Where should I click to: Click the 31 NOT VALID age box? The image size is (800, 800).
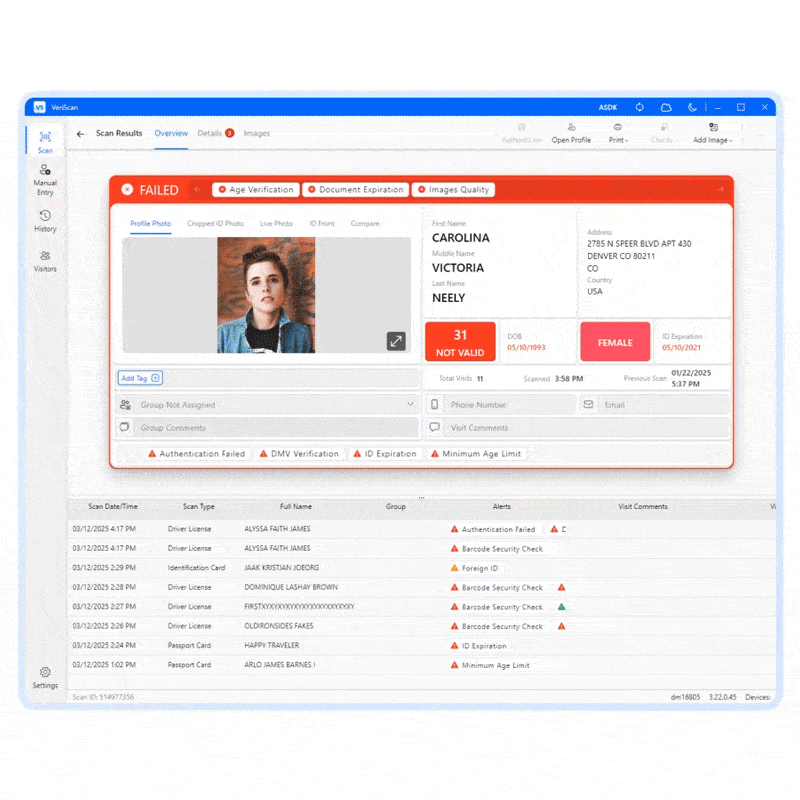point(460,341)
